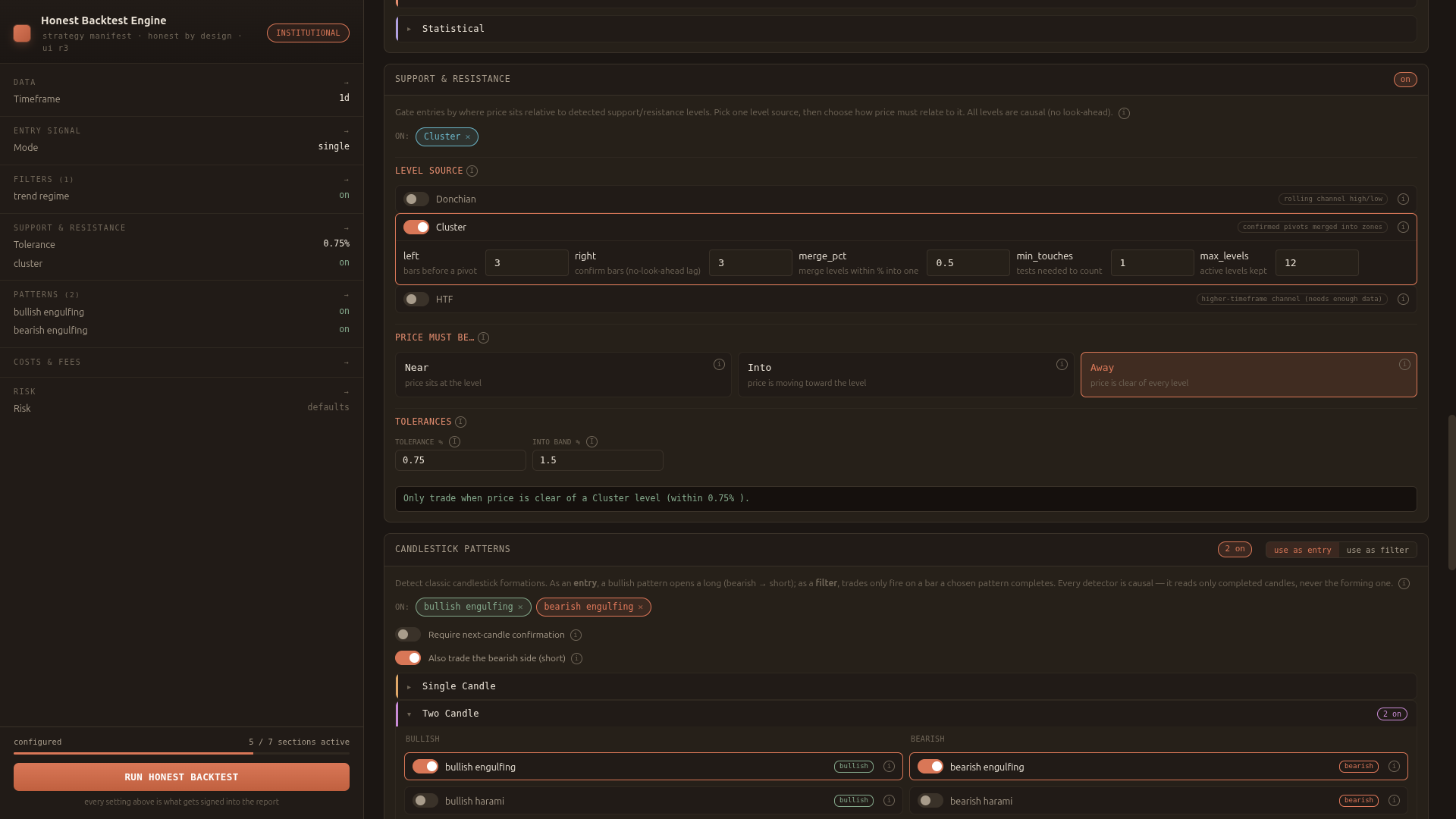This screenshot has width=1456, height=819.
Task: Open bullish engulfing info icon
Action: click(889, 767)
